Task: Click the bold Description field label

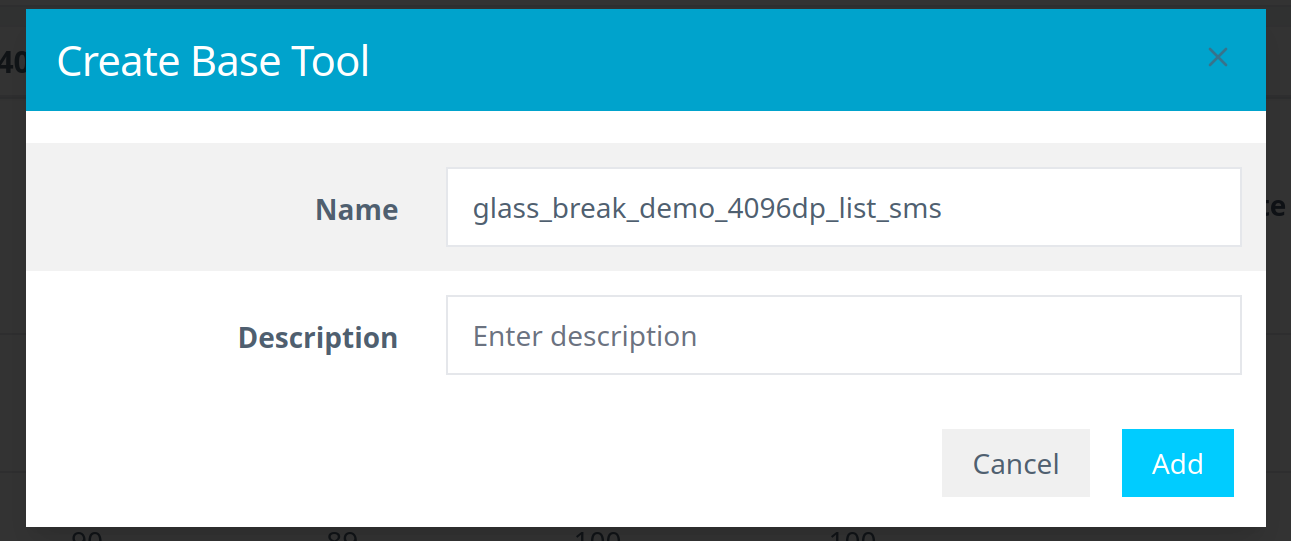Action: [x=317, y=338]
